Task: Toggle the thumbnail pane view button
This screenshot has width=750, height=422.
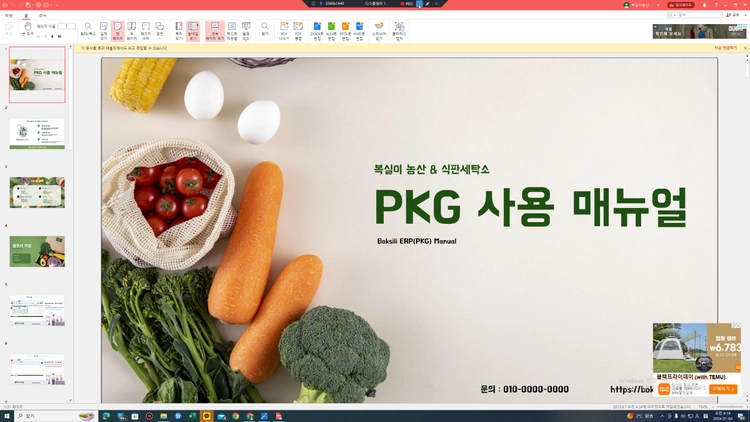Action: pos(193,31)
